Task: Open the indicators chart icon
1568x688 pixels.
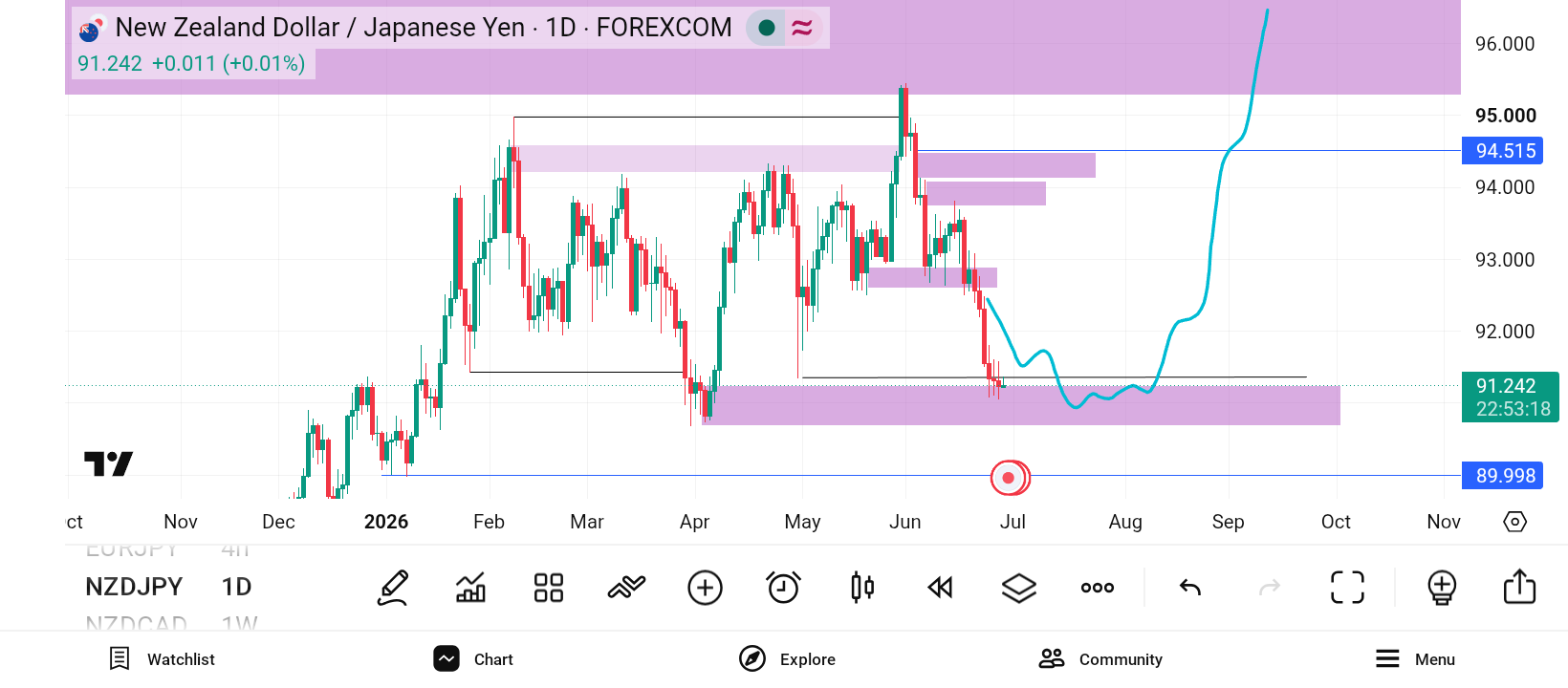Action: click(470, 588)
